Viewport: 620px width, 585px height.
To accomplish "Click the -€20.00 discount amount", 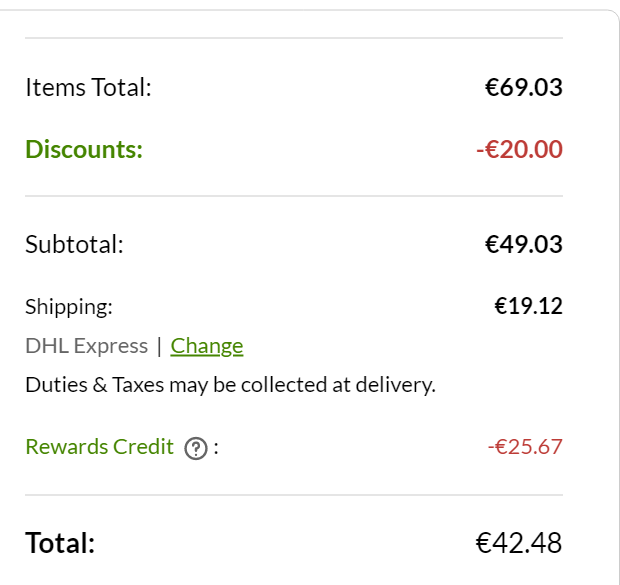I will point(519,149).
